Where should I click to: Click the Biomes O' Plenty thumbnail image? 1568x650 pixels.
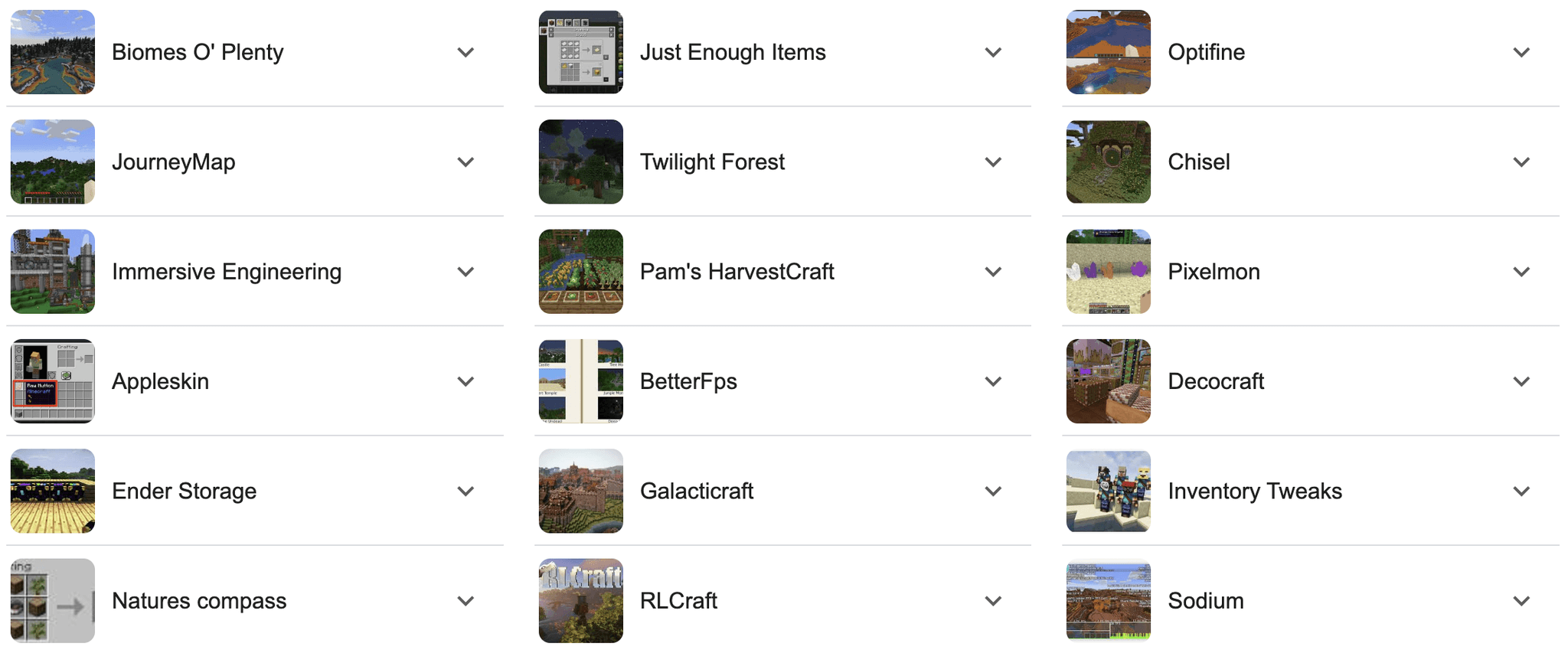51,52
